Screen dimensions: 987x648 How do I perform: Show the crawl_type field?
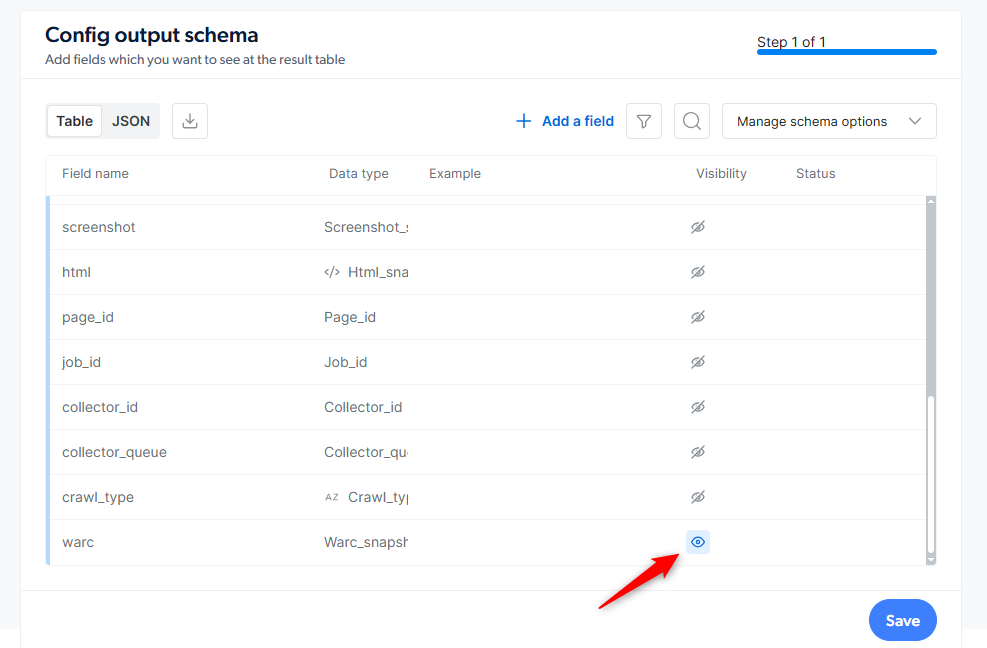(x=697, y=497)
